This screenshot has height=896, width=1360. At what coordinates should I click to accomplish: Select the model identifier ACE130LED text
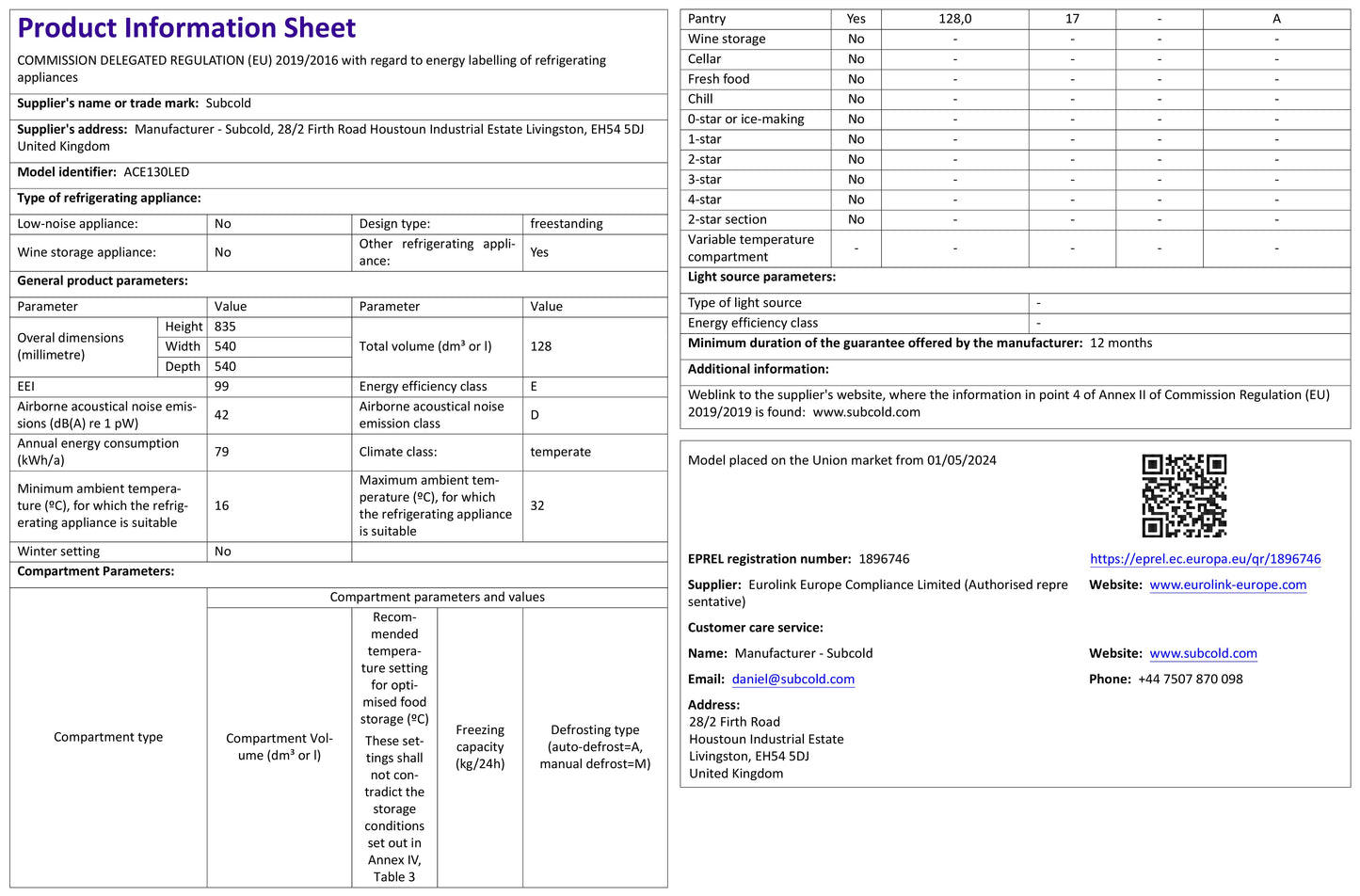pos(156,172)
